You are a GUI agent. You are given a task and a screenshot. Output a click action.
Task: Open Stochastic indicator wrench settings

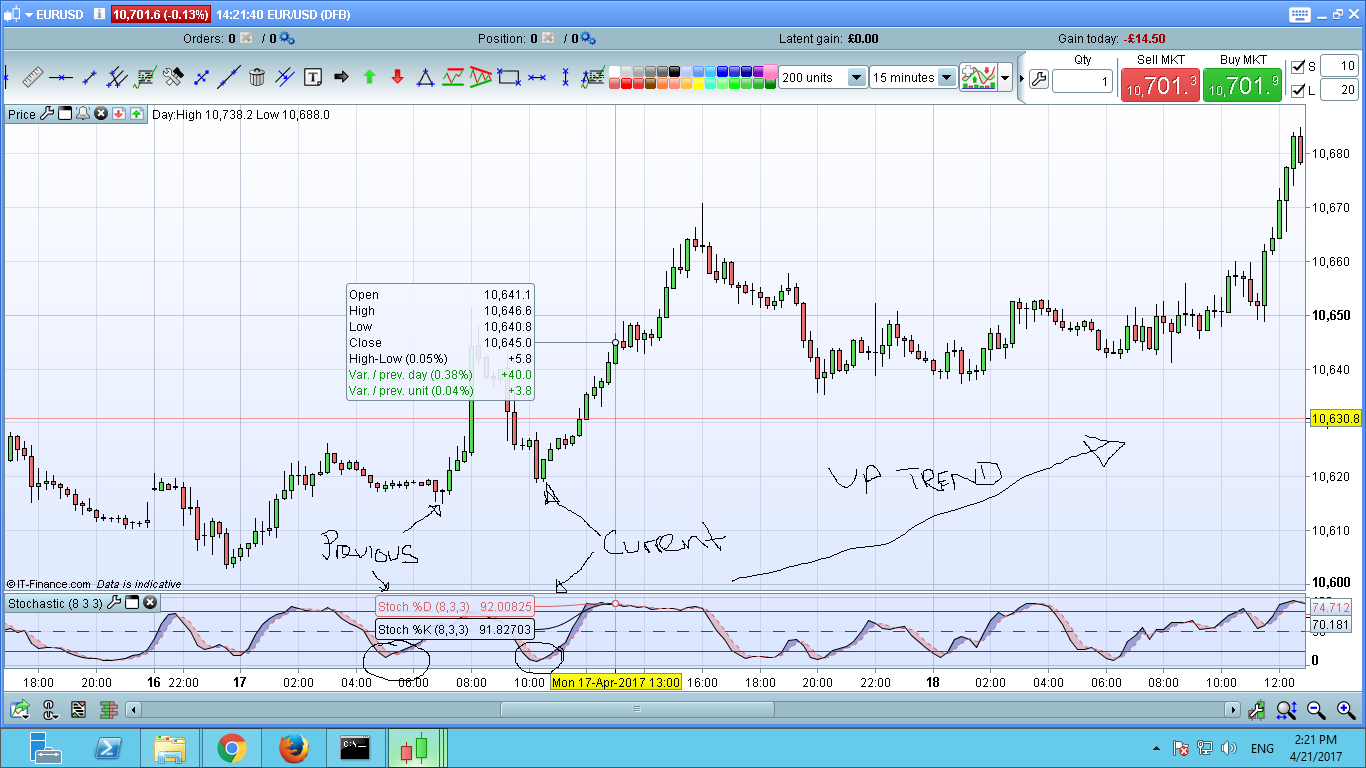(114, 602)
